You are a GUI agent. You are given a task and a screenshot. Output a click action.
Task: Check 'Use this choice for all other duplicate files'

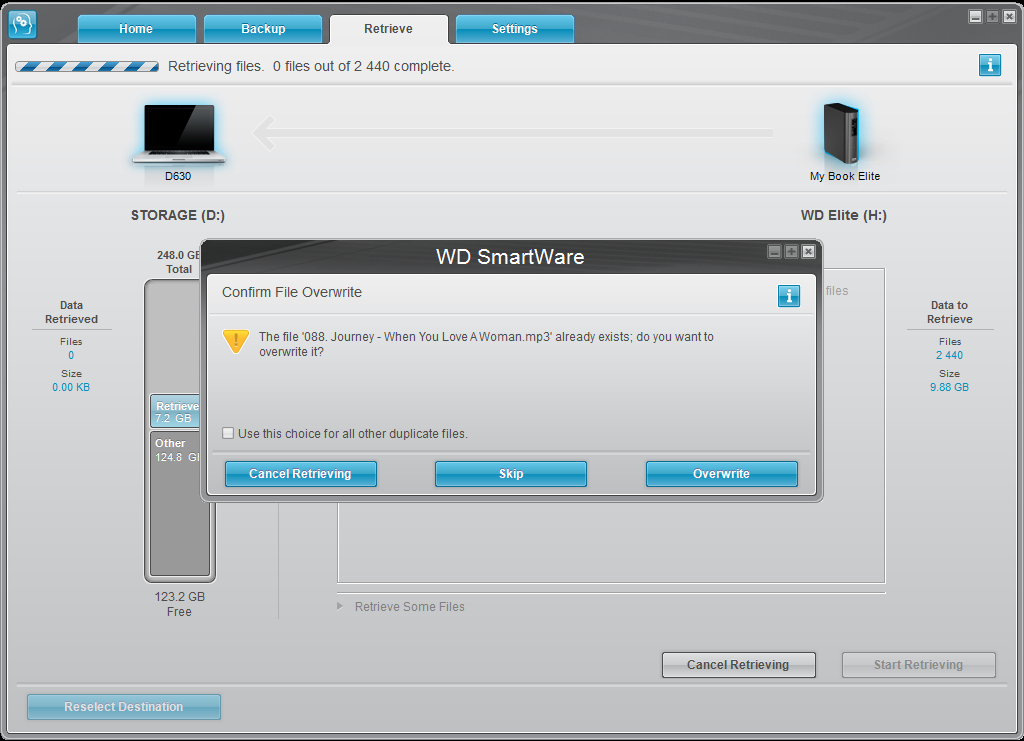(228, 433)
